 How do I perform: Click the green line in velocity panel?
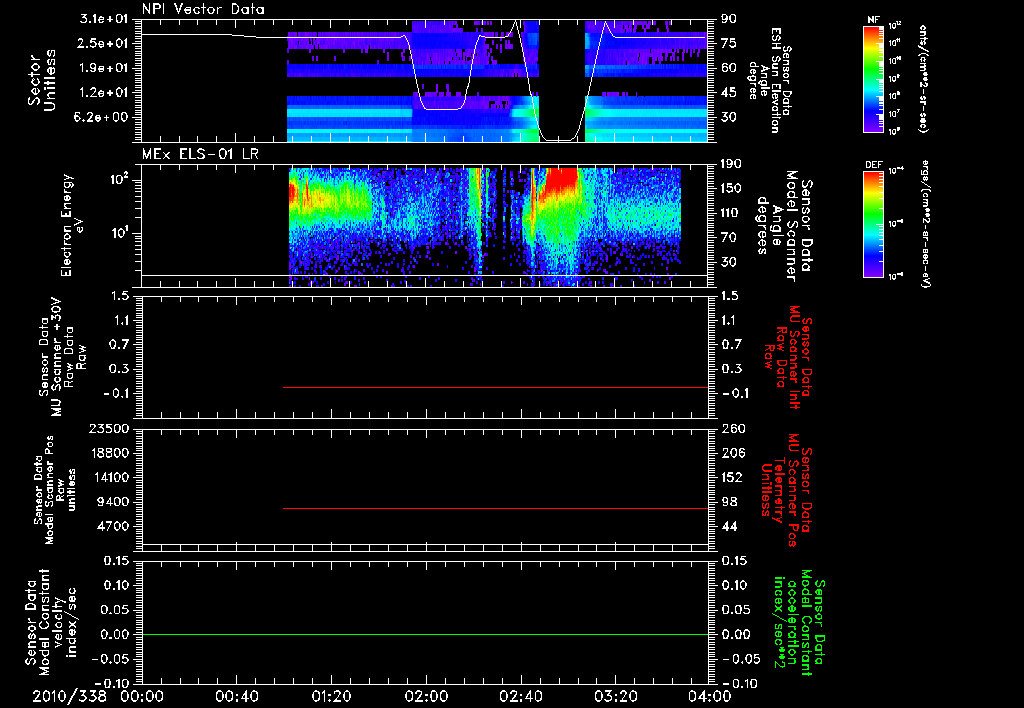[426, 634]
